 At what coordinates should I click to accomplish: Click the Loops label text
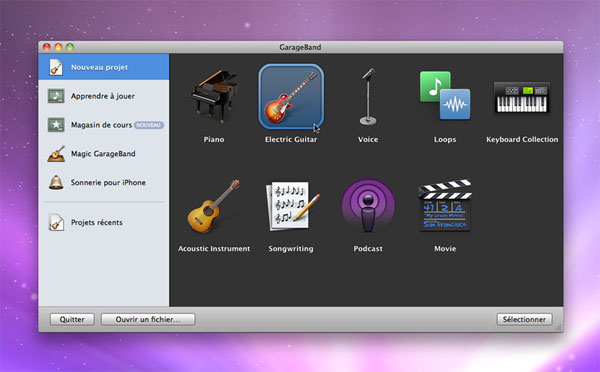(x=445, y=139)
